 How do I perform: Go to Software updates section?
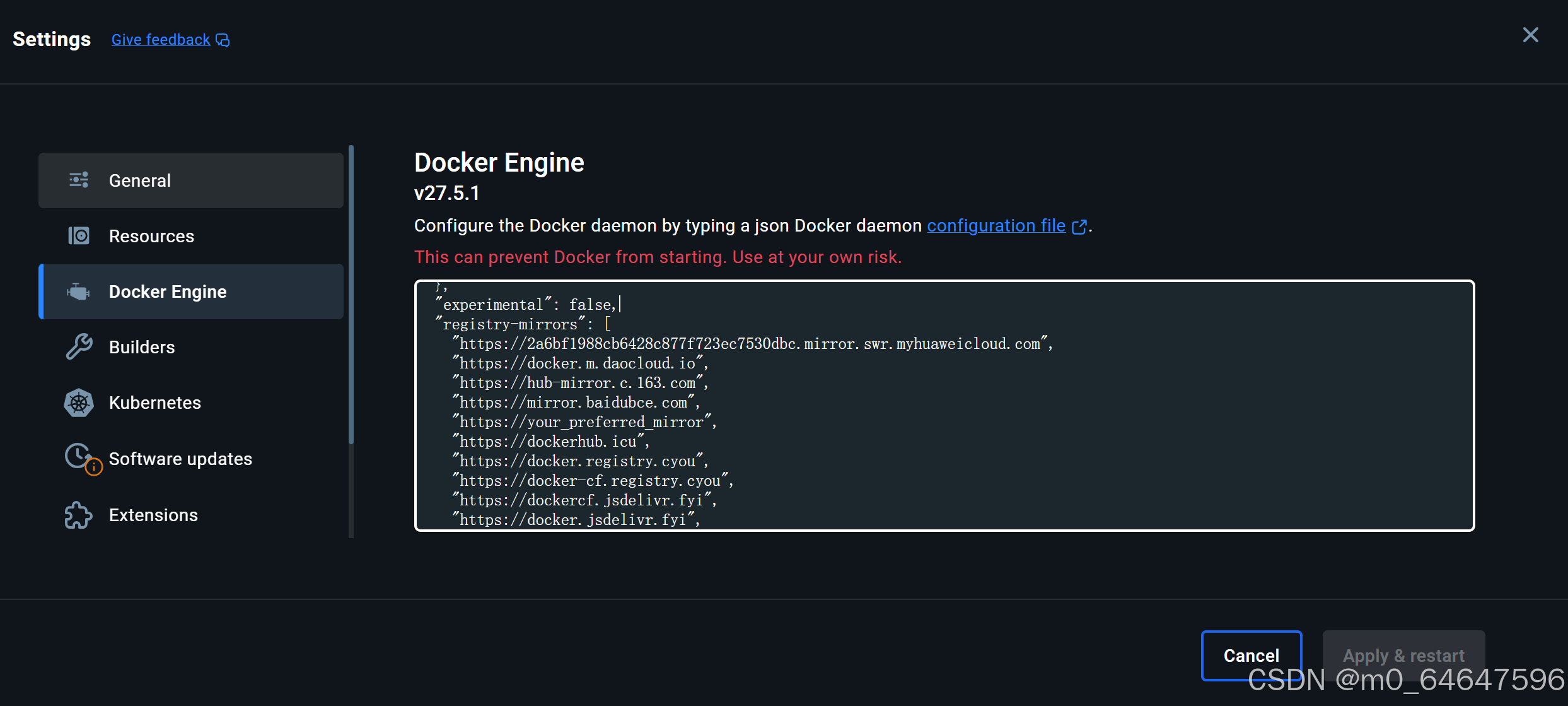pos(180,459)
